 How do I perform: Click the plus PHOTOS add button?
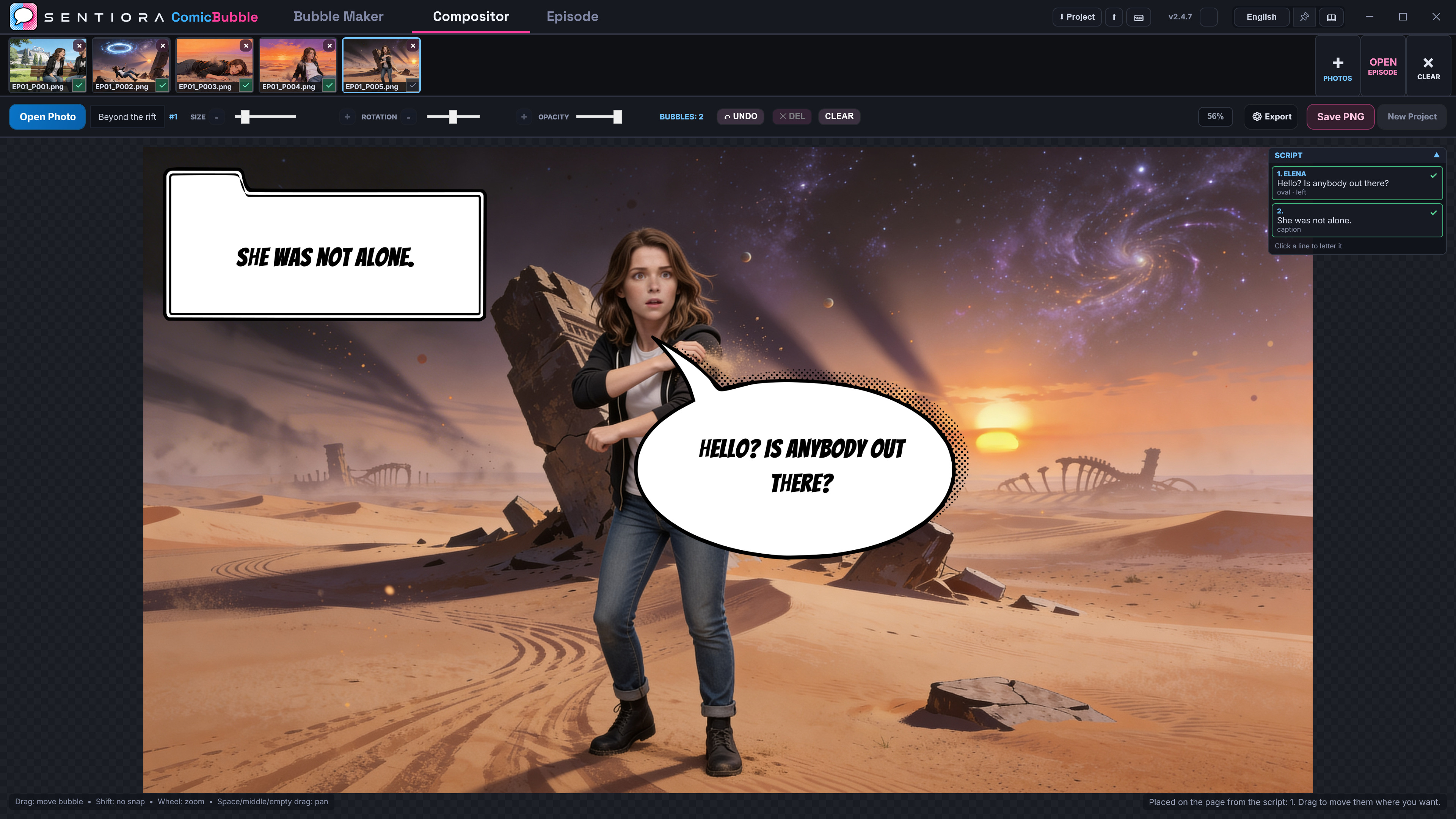point(1337,67)
